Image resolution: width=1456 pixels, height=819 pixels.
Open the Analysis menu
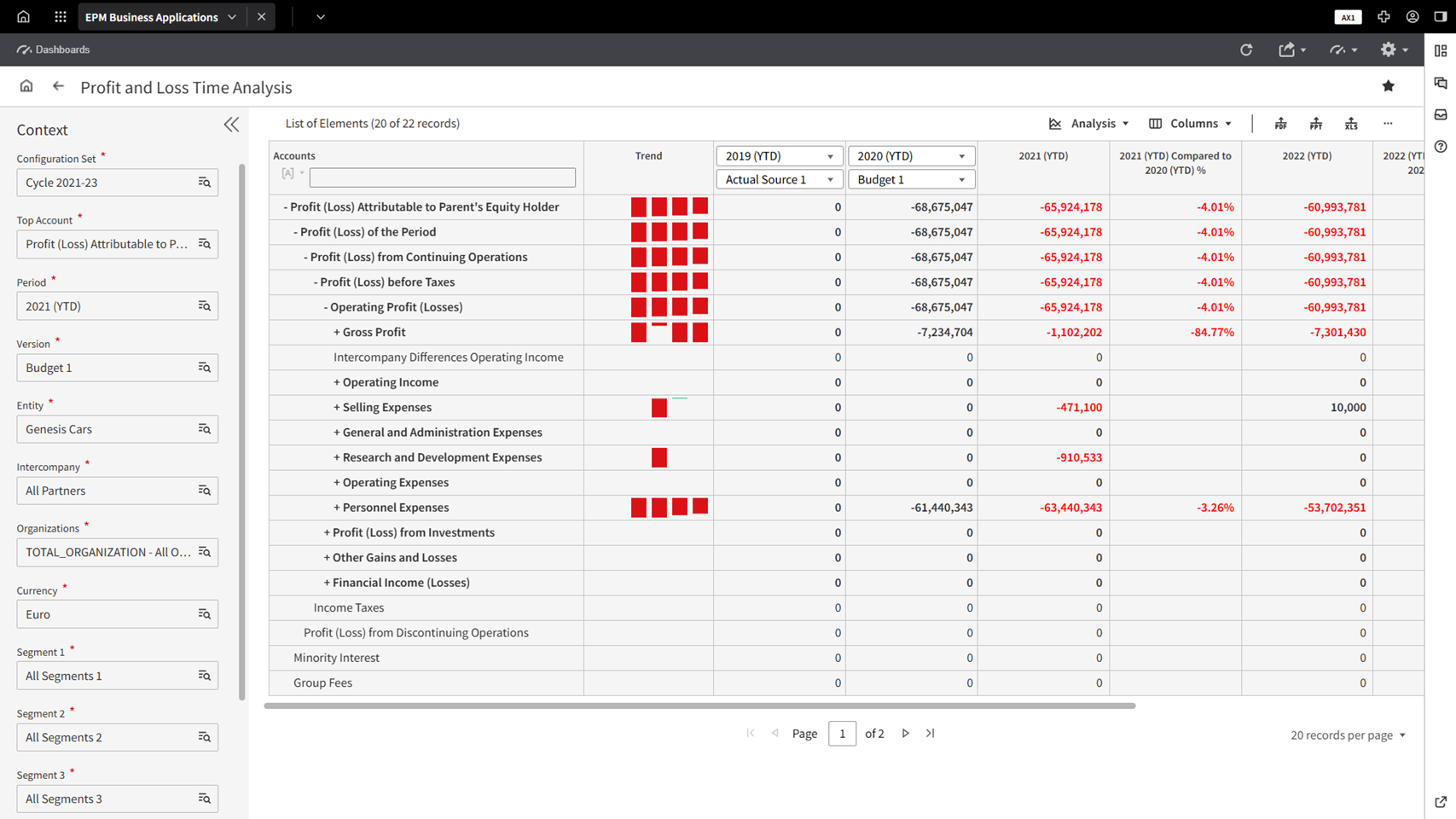pos(1089,124)
